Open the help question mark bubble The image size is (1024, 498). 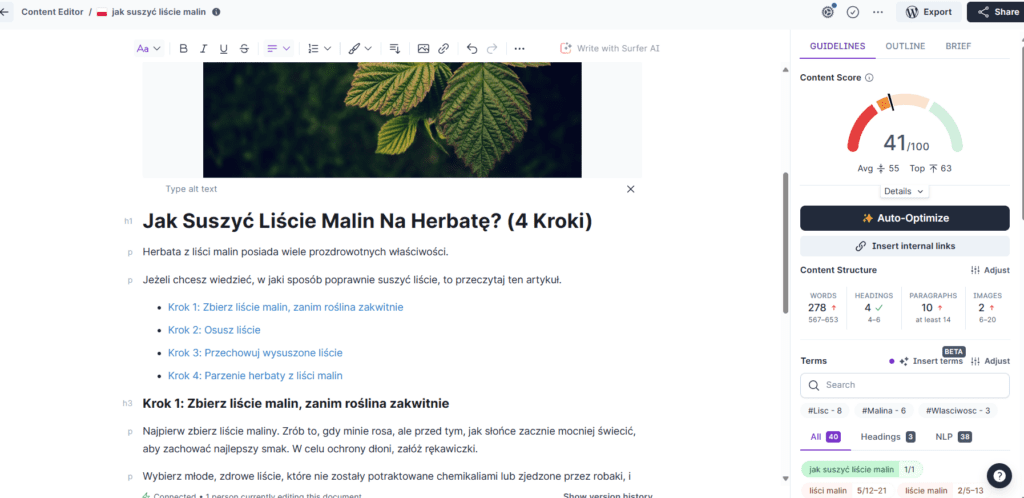pos(998,476)
